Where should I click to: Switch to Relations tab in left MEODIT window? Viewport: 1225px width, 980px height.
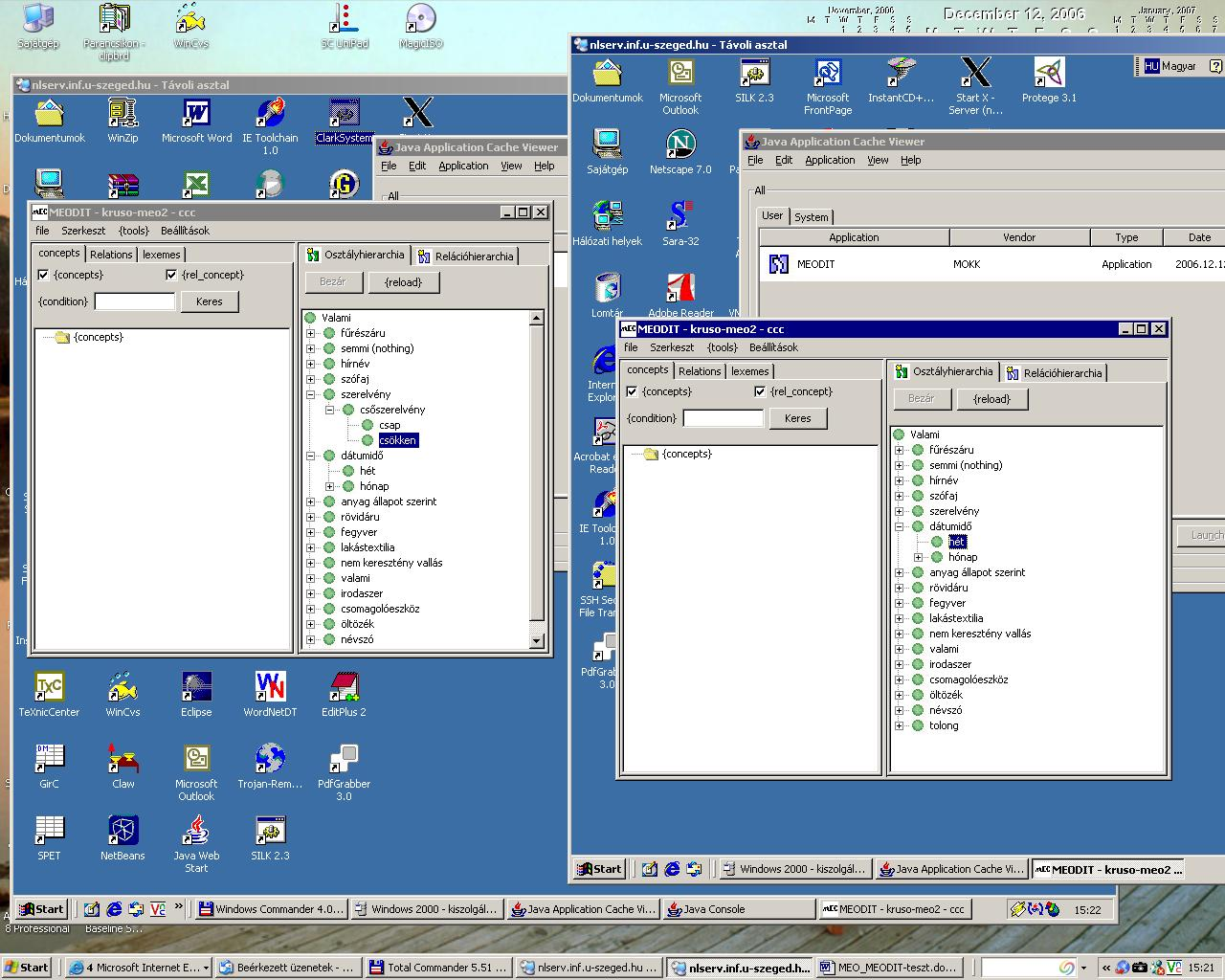[111, 254]
